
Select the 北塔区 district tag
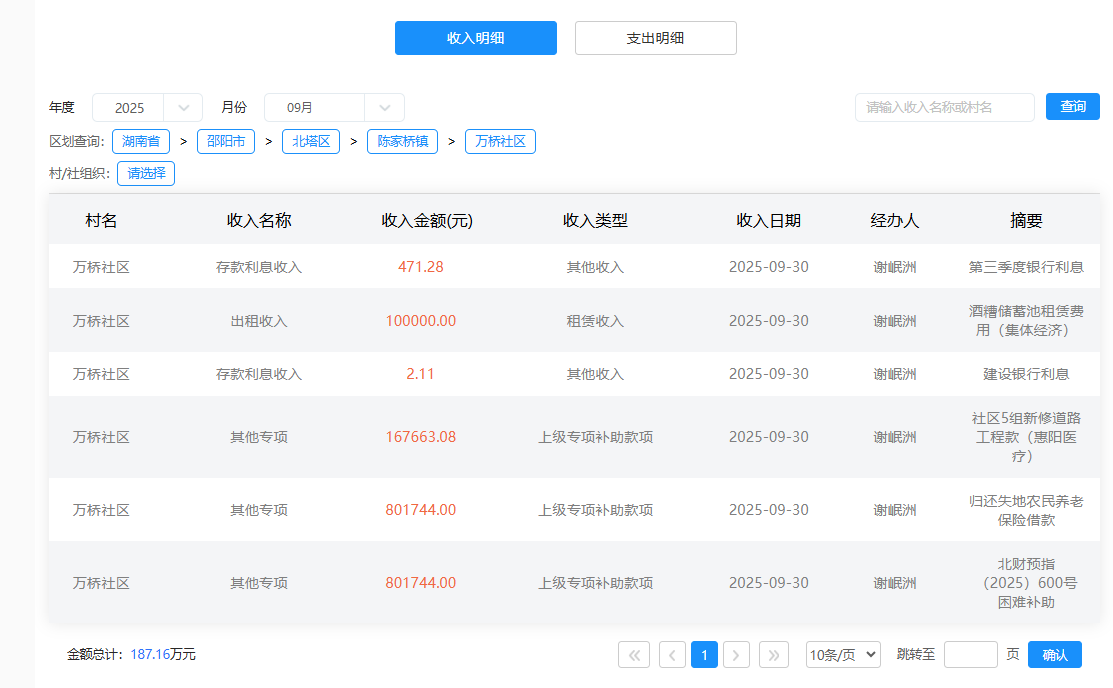311,141
